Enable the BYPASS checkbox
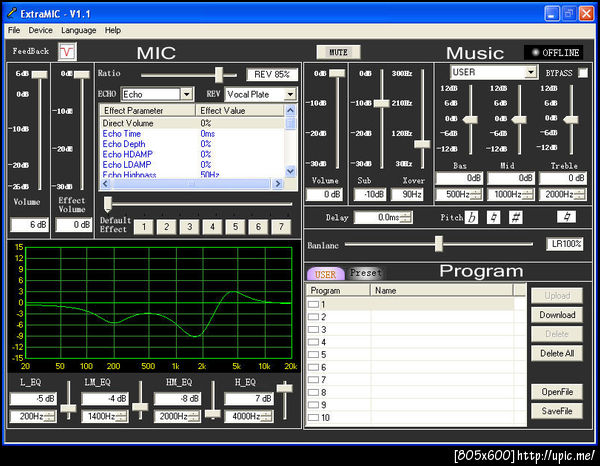Image resolution: width=600 pixels, height=466 pixels. [583, 73]
